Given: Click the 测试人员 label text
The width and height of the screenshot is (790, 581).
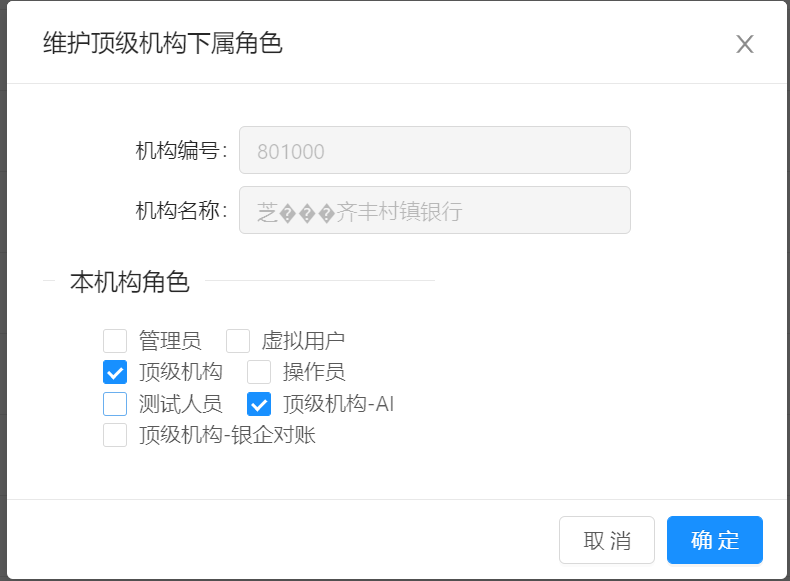Looking at the screenshot, I should pyautogui.click(x=181, y=404).
